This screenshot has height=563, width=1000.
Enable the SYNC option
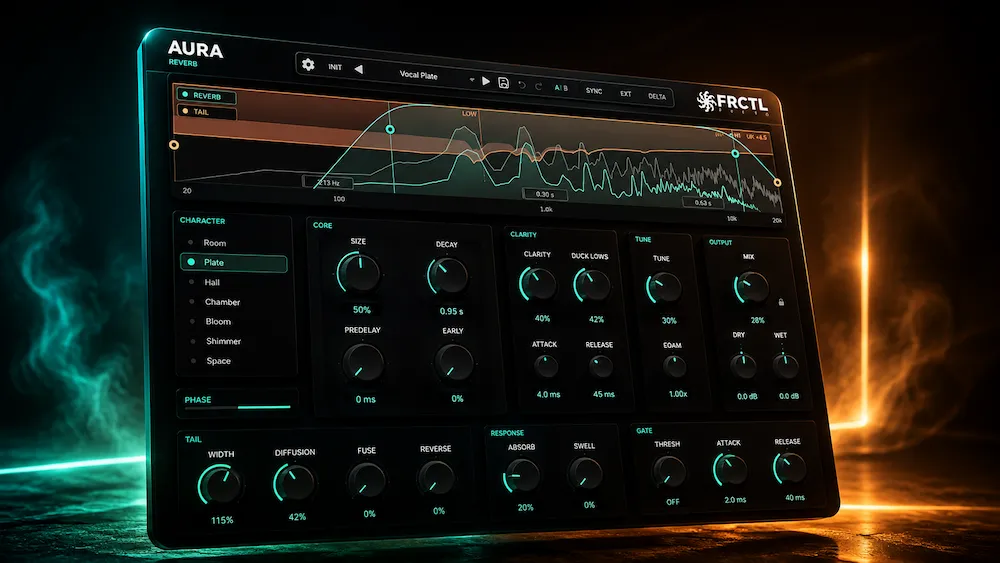[594, 91]
